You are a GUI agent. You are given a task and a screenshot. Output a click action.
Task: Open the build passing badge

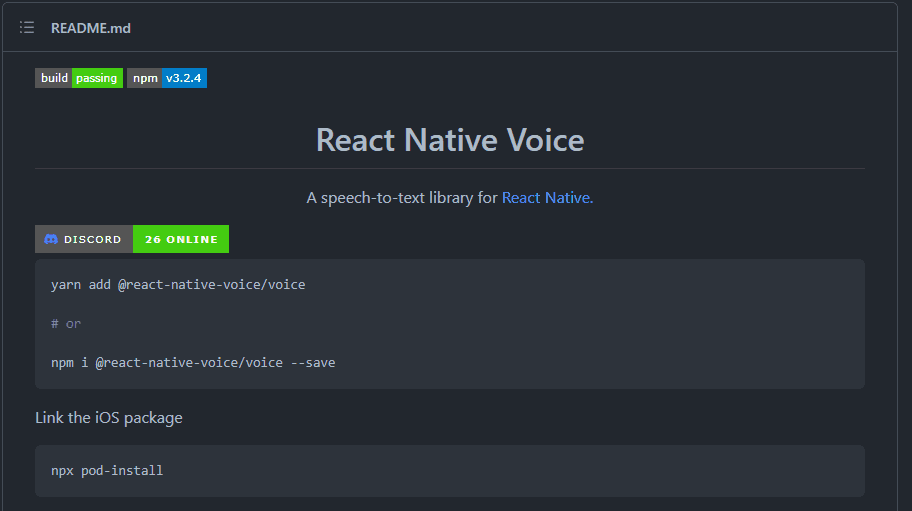(79, 78)
